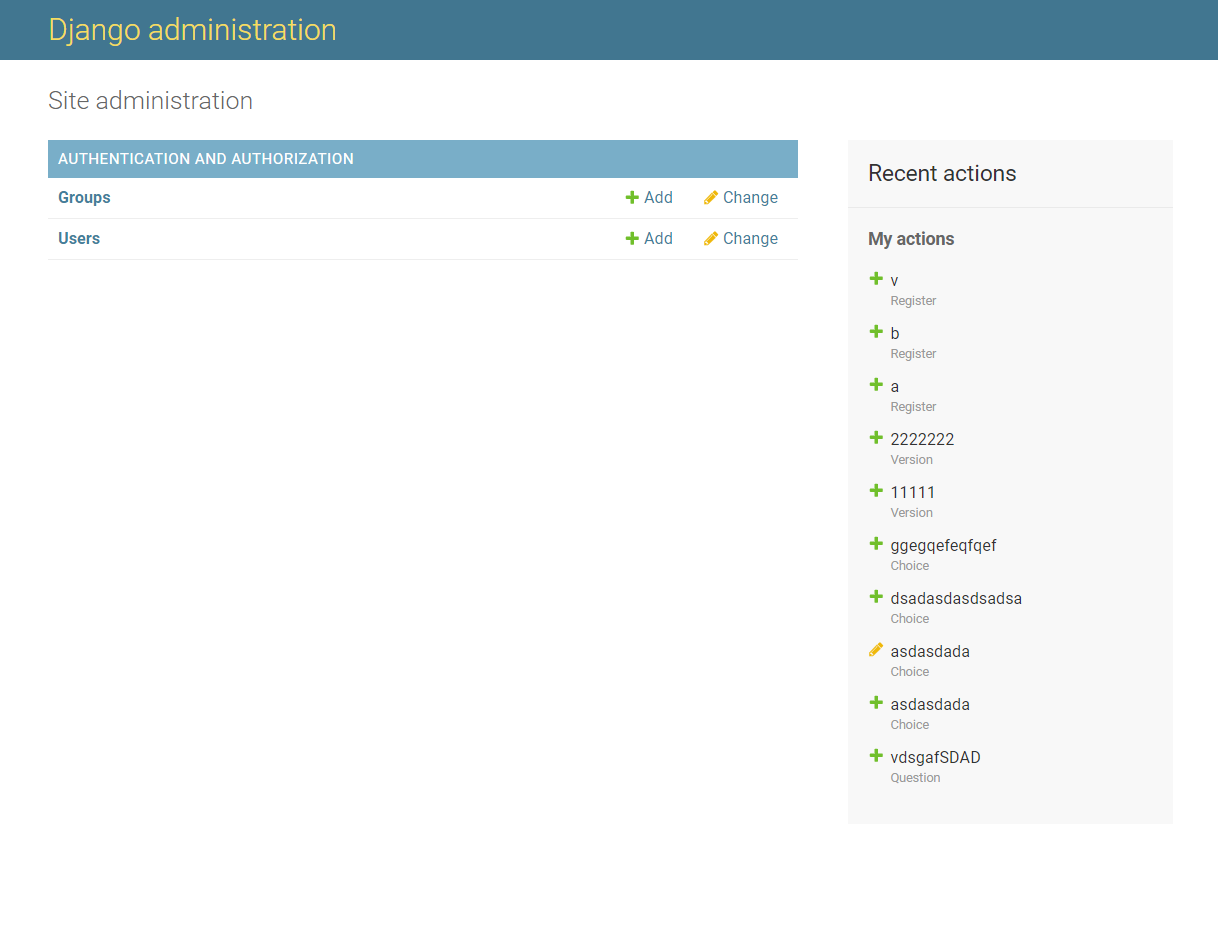1218x938 pixels.
Task: Click the 'Choice' label under ggegqefeqfqef
Action: (910, 566)
